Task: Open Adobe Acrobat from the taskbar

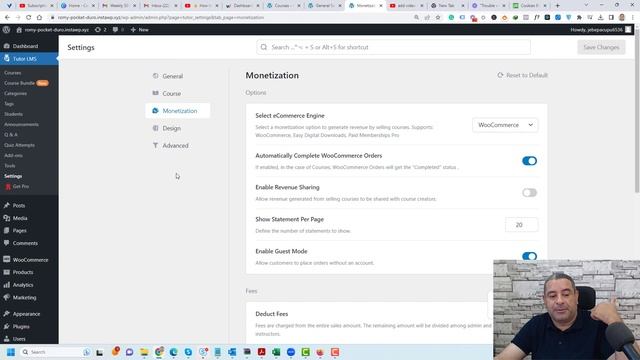Action: 262,352
